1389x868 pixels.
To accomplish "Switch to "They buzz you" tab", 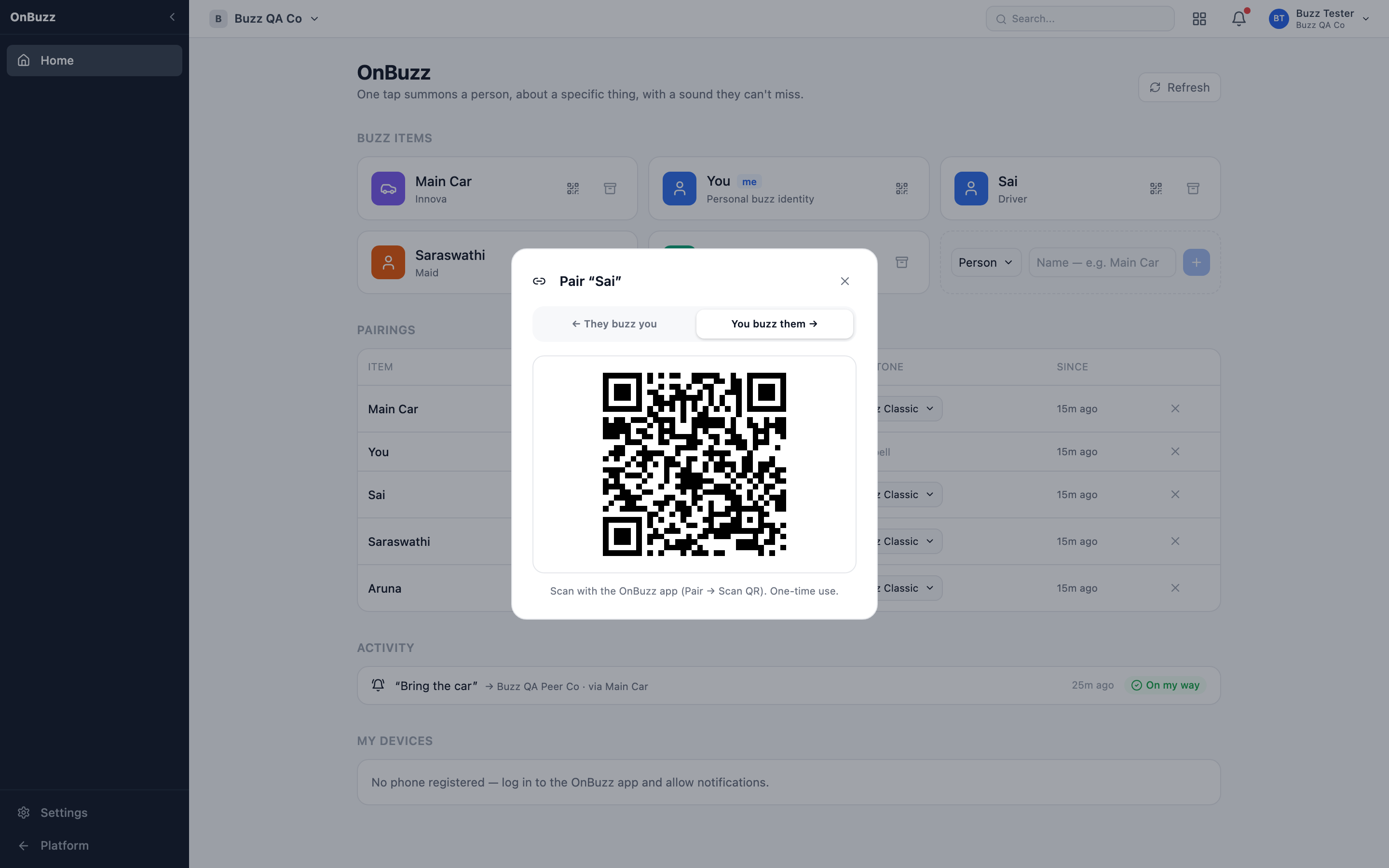I will [614, 324].
